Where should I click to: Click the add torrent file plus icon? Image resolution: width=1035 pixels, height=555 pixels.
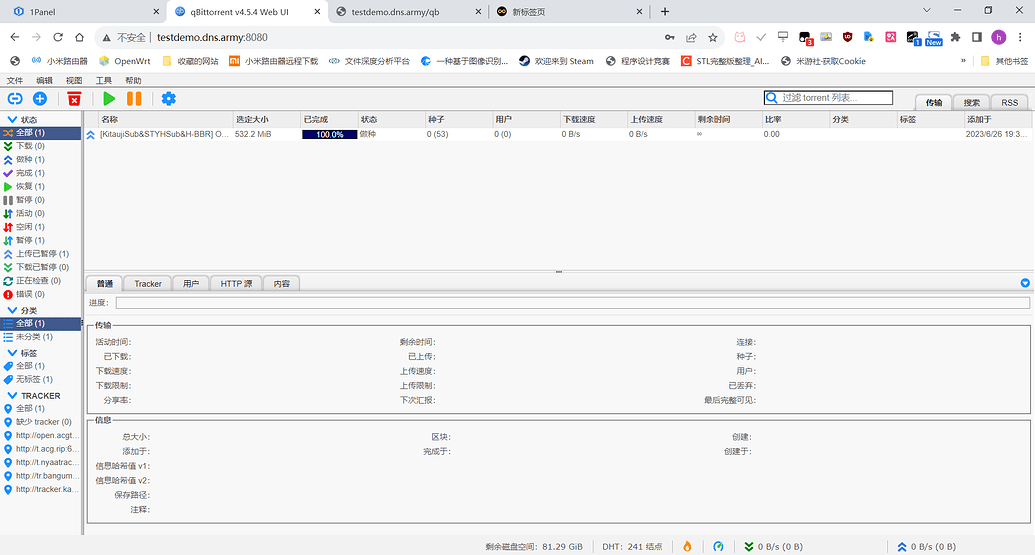click(40, 98)
